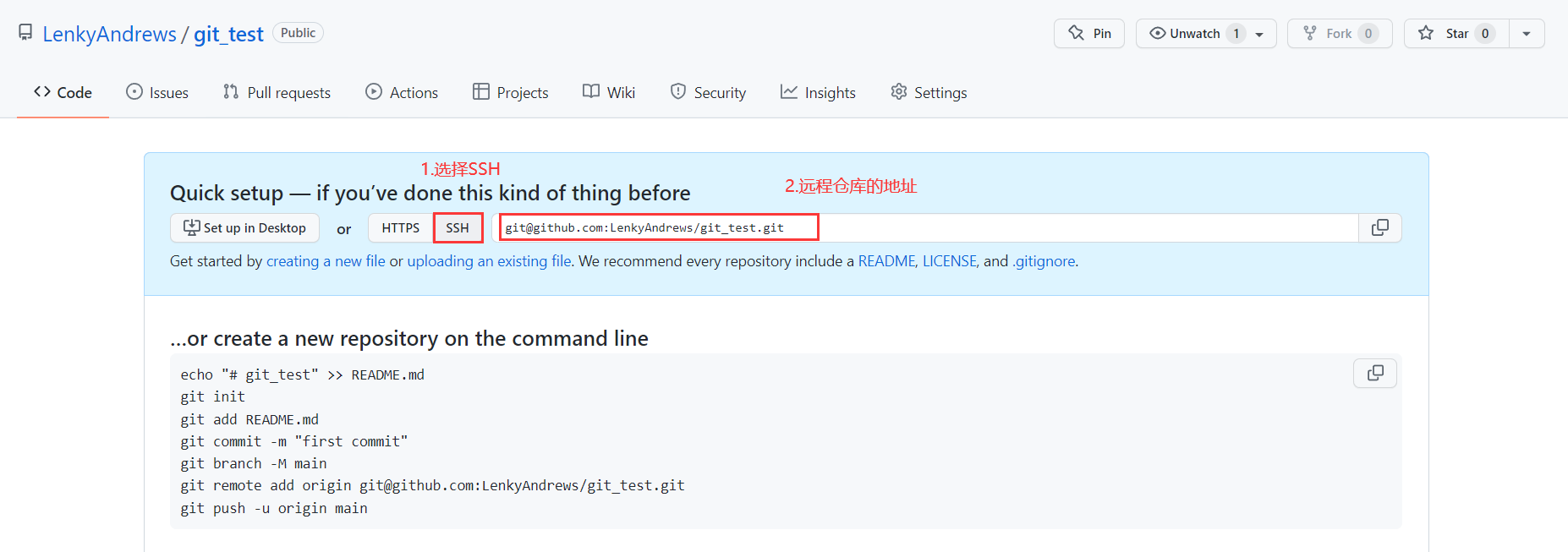The width and height of the screenshot is (1568, 552).
Task: Click the 'git push -u origin main' line
Action: click(274, 508)
